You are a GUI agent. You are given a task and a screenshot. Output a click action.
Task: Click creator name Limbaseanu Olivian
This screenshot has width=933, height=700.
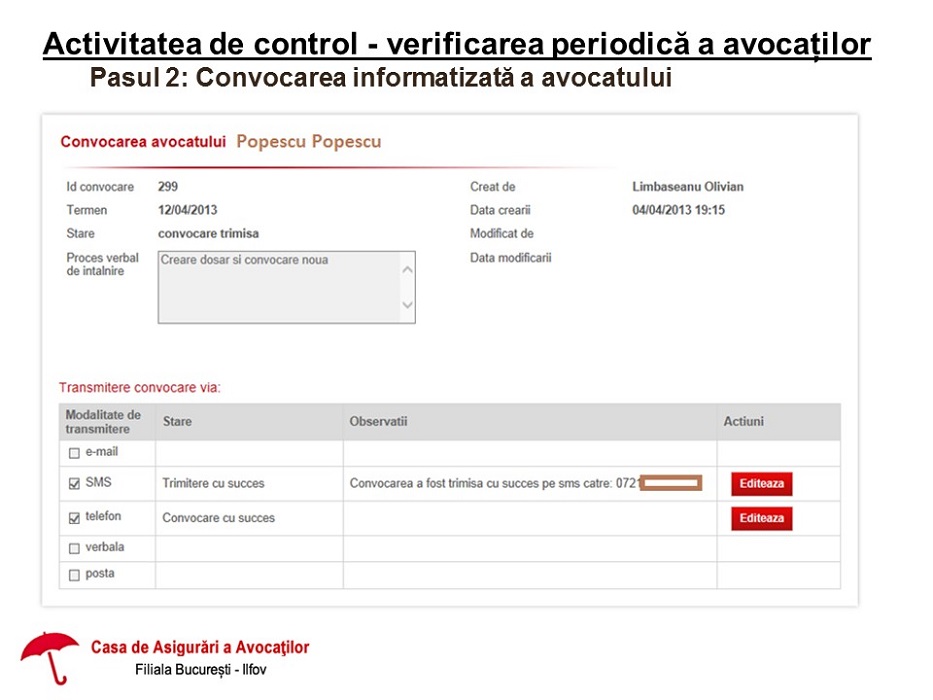(687, 187)
